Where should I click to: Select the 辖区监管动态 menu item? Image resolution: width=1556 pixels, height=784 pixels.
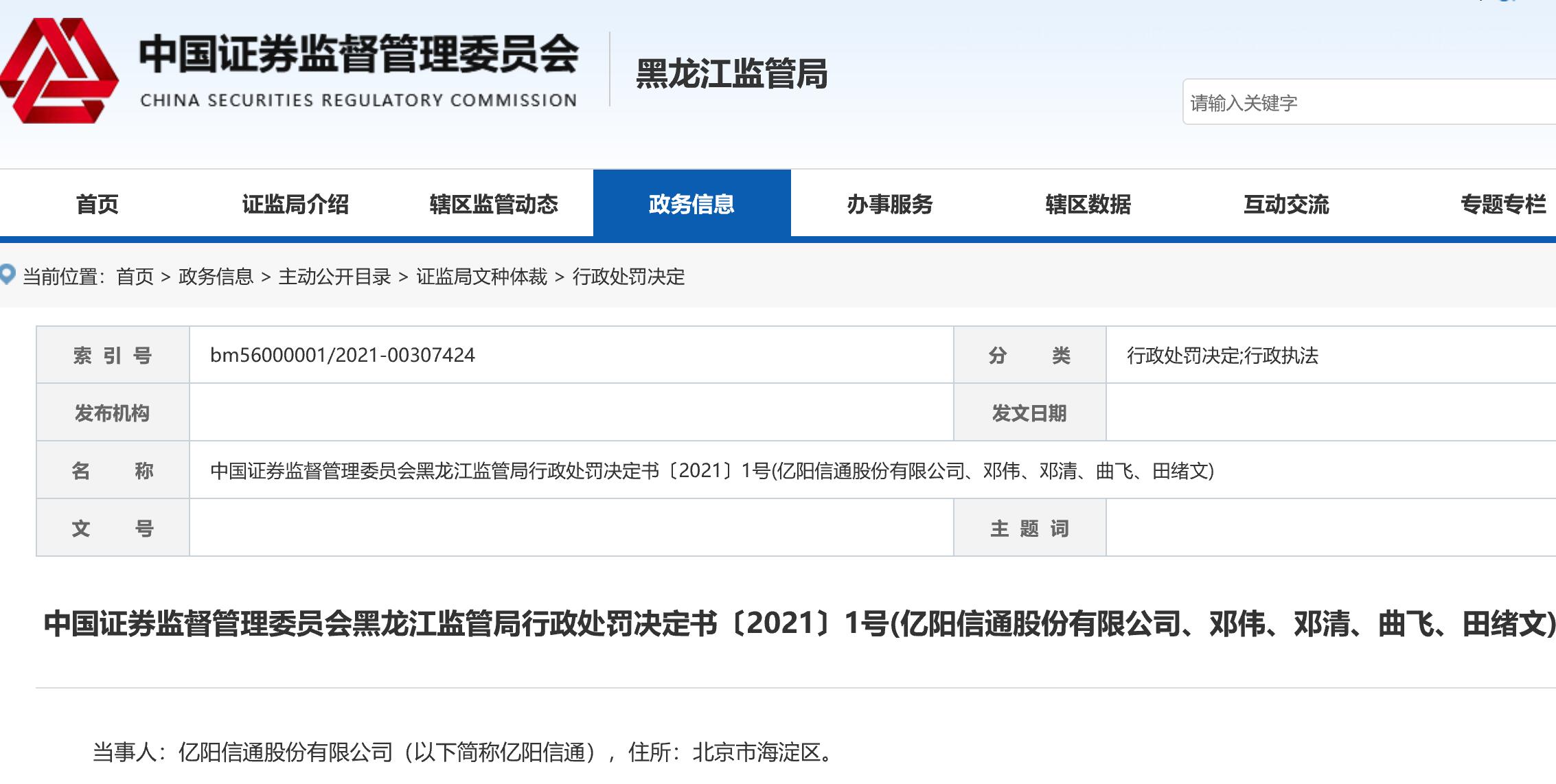click(x=494, y=204)
